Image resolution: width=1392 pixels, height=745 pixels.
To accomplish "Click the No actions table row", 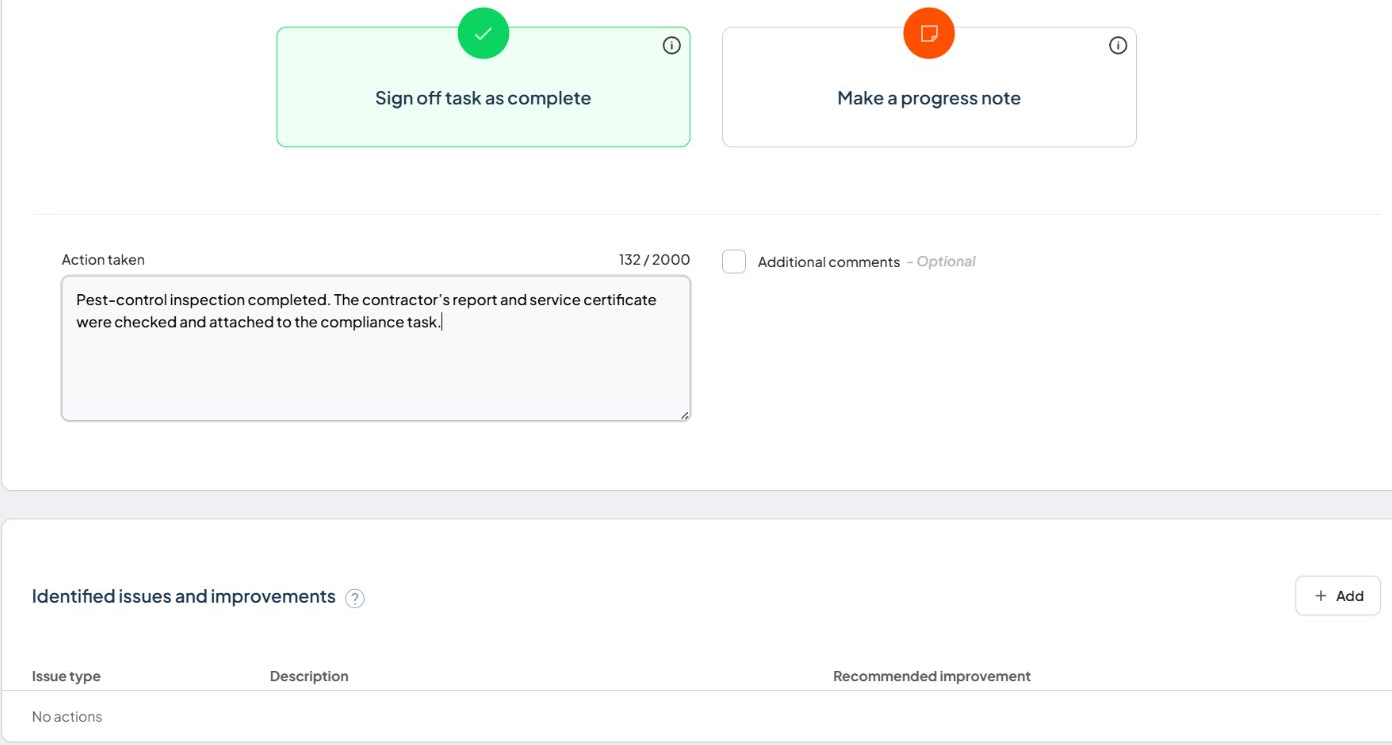I will point(696,716).
